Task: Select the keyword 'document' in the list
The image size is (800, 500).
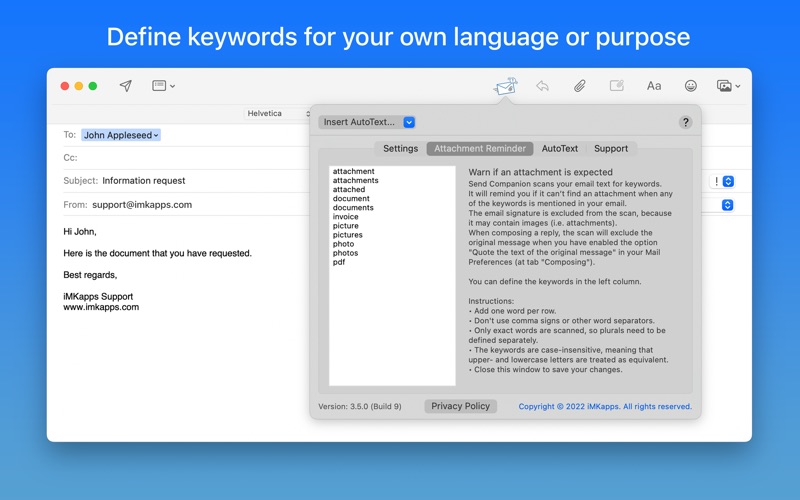Action: pyautogui.click(x=351, y=198)
